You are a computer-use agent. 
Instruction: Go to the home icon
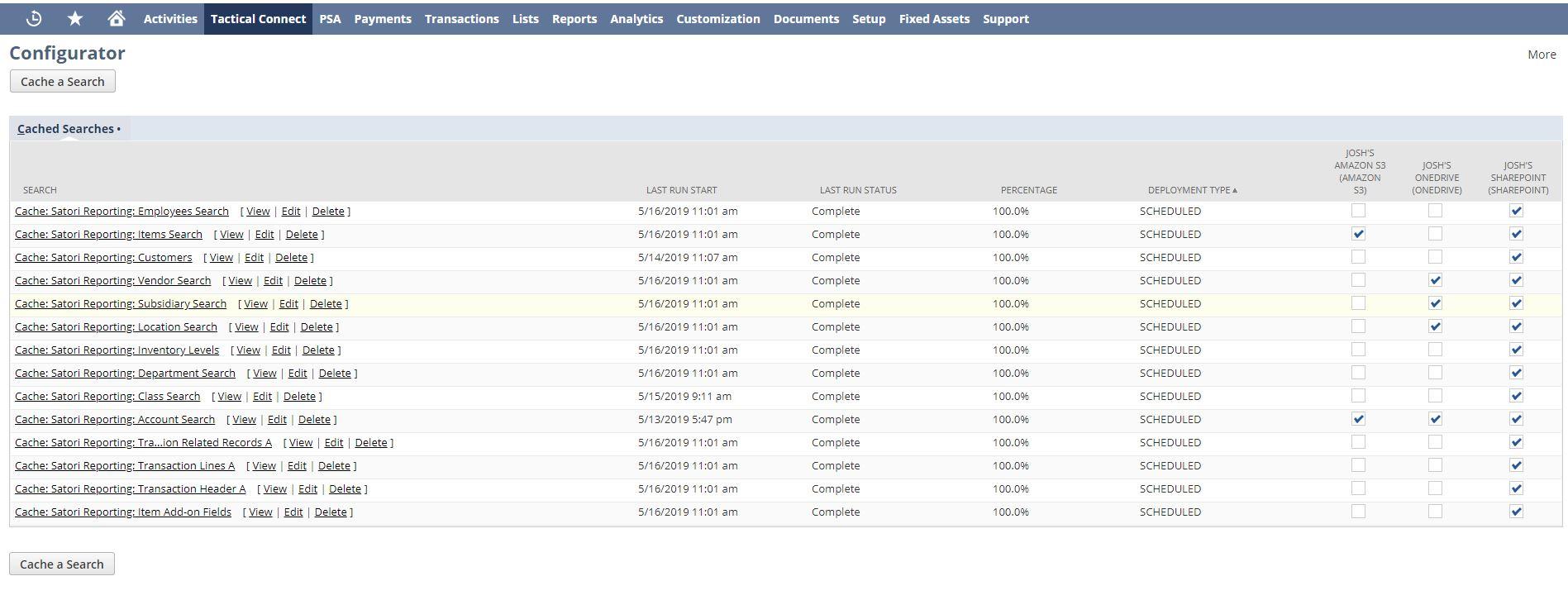pos(117,18)
